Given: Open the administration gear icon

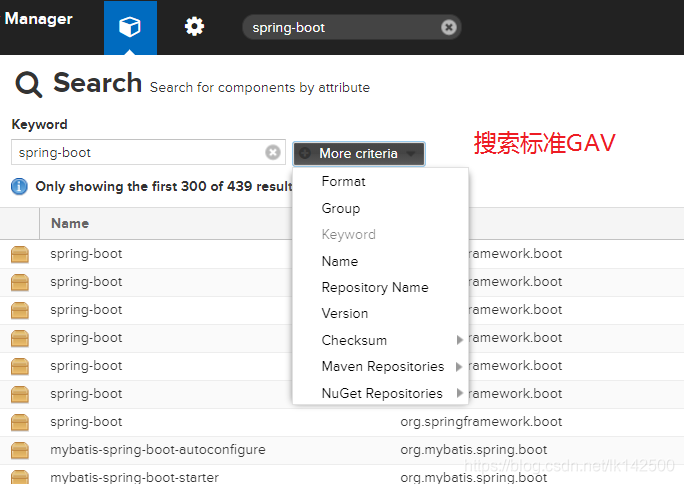Looking at the screenshot, I should (195, 27).
